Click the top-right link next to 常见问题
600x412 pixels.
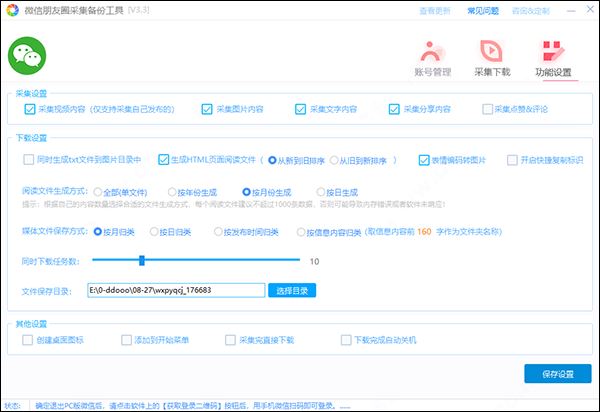pos(531,11)
